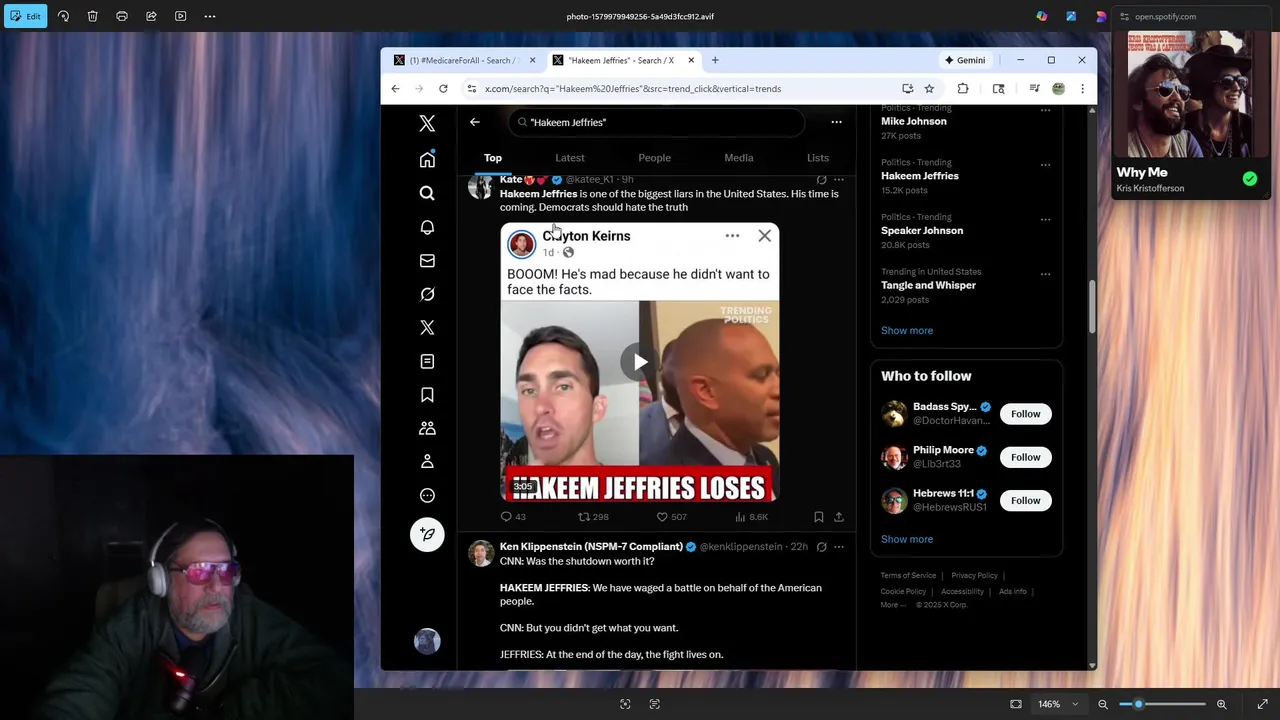Enter fullscreen via Photos expand icon
The image size is (1280, 720).
tap(1262, 704)
